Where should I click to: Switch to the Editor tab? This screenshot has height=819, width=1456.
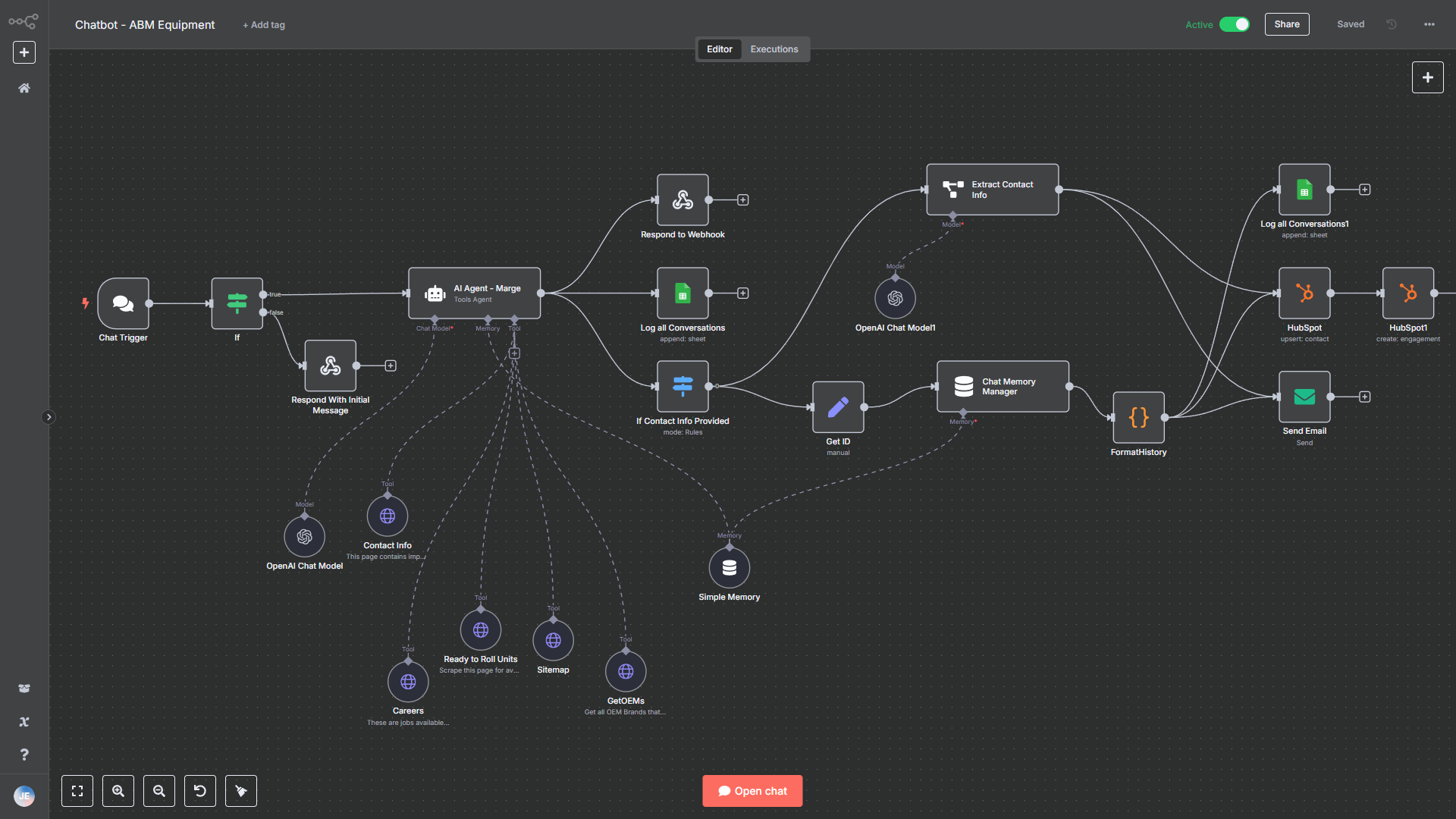click(x=719, y=49)
